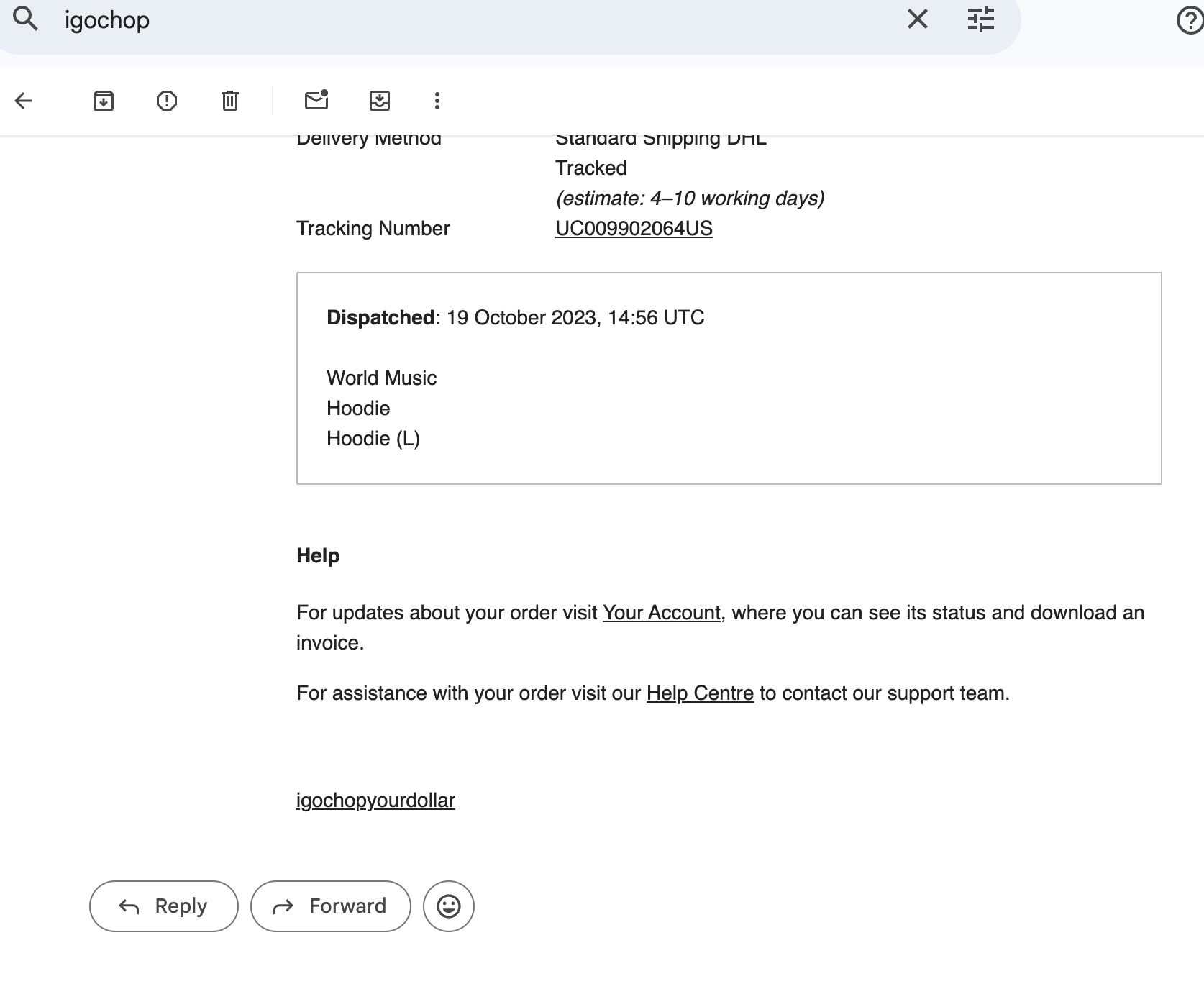1204x1007 pixels.
Task: Archive this email
Action: (104, 101)
